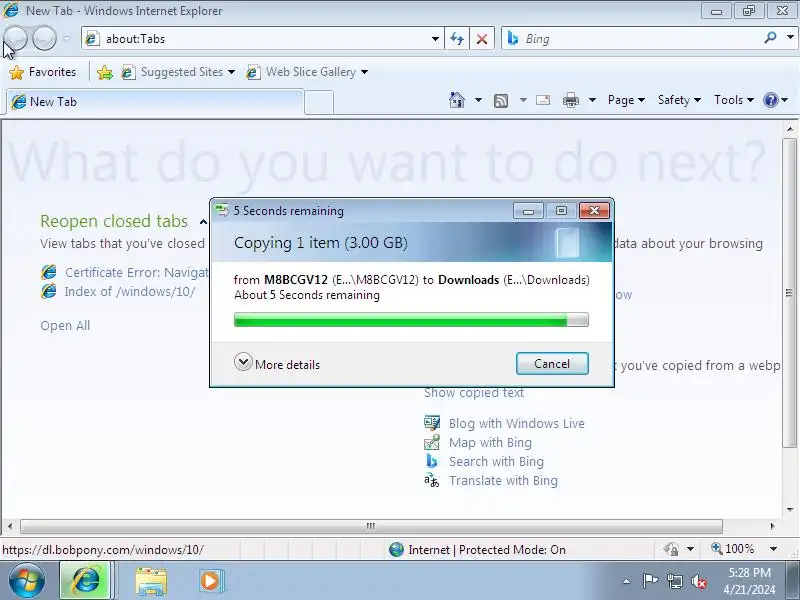Open search provider dropdown arrow
800x600 pixels.
pos(790,38)
